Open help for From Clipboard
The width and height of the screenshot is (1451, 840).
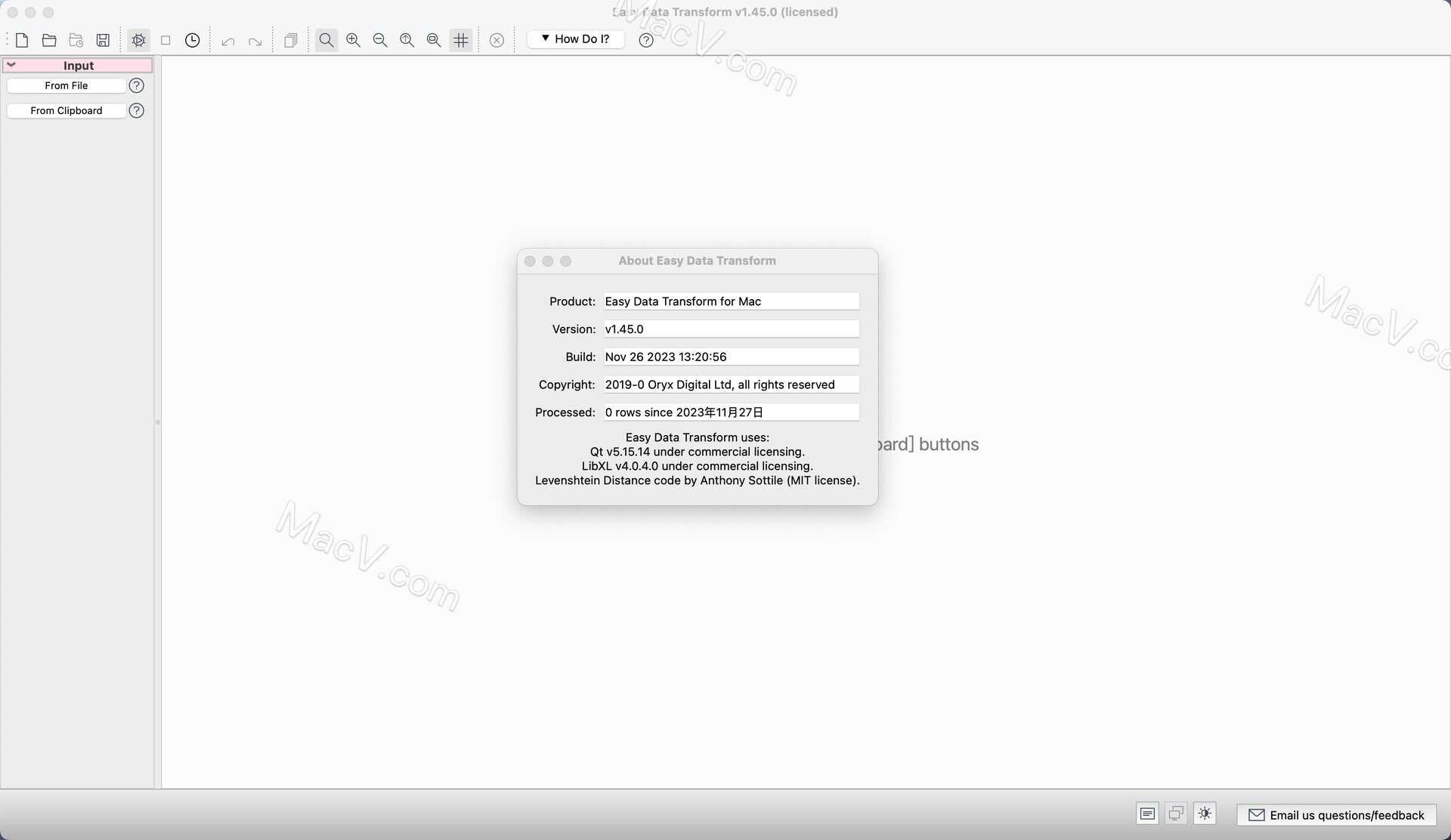pyautogui.click(x=137, y=110)
